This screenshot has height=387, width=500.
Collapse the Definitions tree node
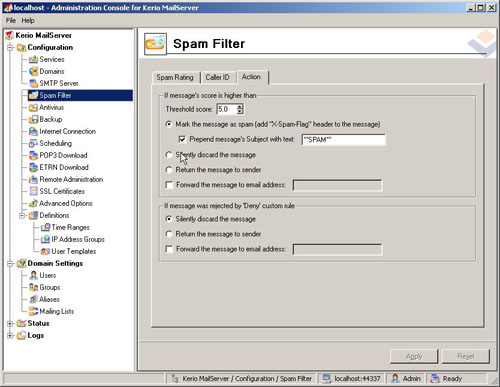click(x=22, y=215)
